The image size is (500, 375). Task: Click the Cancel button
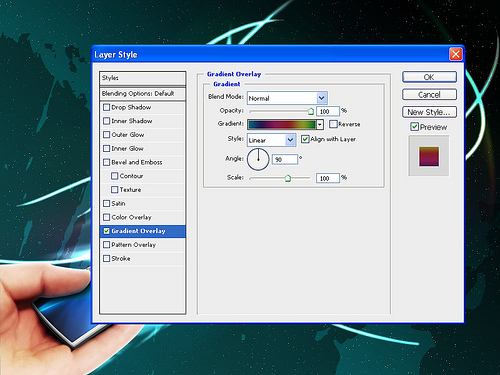tap(429, 95)
